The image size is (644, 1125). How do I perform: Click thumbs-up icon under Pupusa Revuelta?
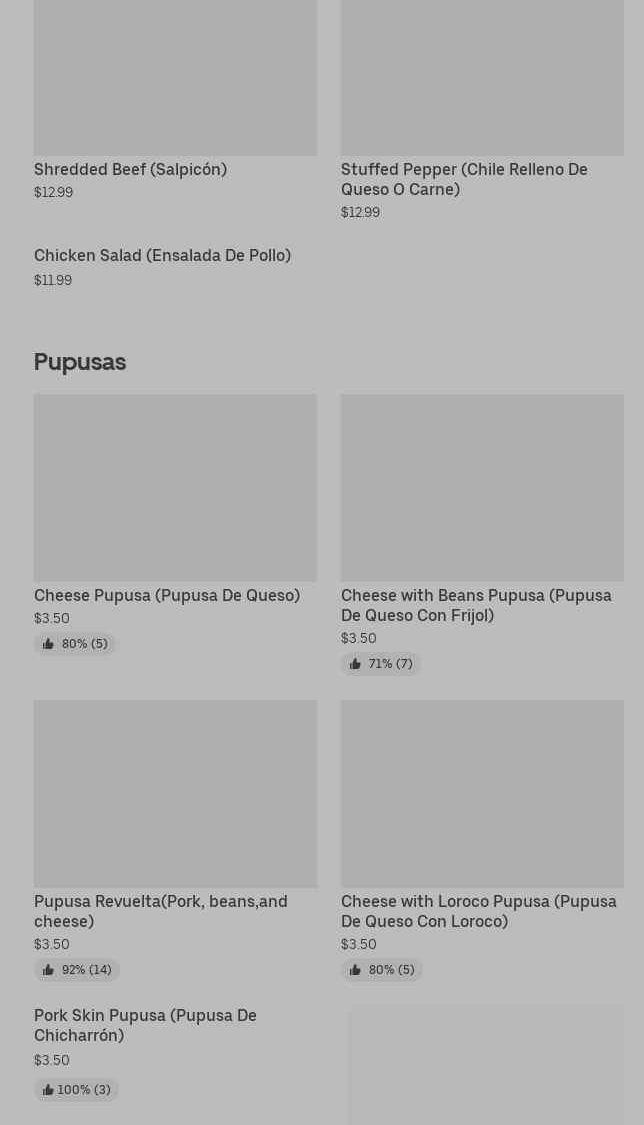pos(48,970)
